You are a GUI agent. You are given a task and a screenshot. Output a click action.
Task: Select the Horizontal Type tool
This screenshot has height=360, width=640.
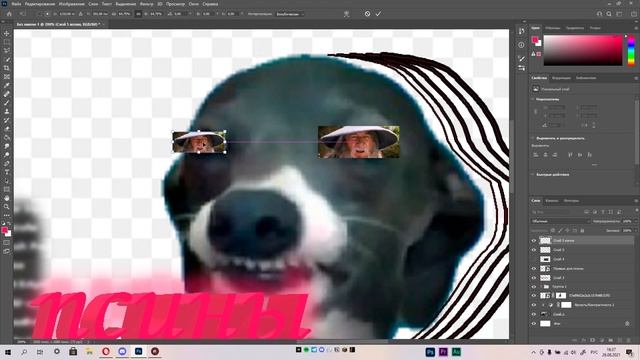(7, 172)
